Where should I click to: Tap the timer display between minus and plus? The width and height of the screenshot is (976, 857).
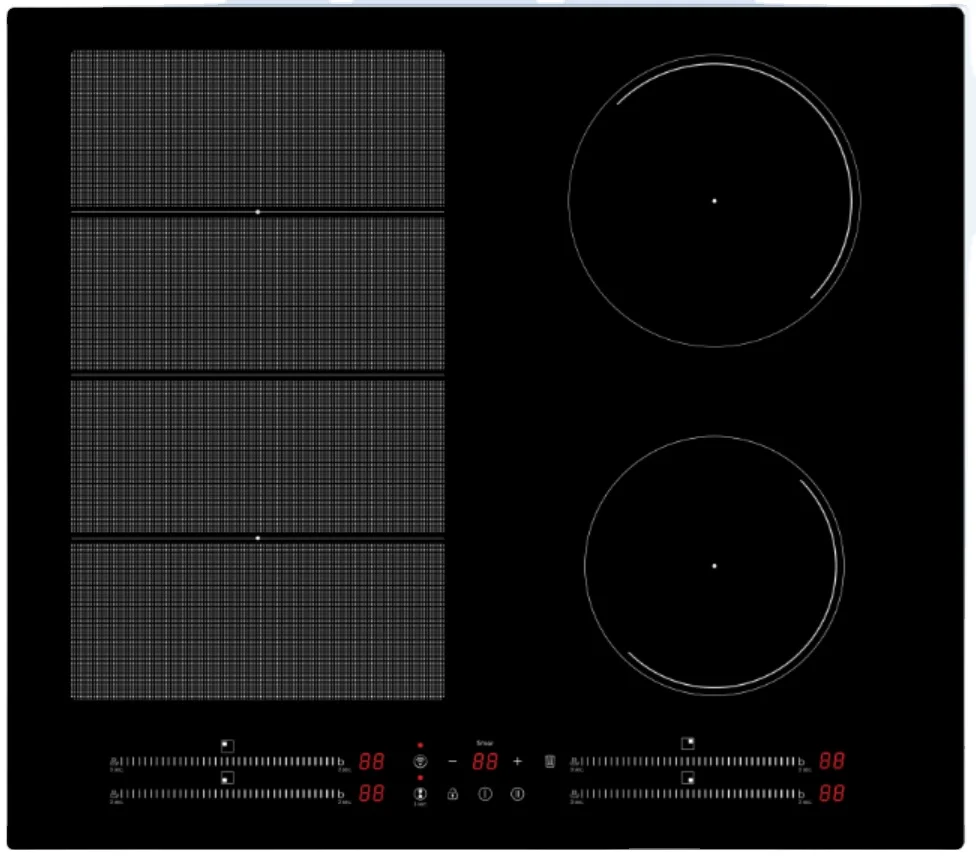click(x=485, y=761)
